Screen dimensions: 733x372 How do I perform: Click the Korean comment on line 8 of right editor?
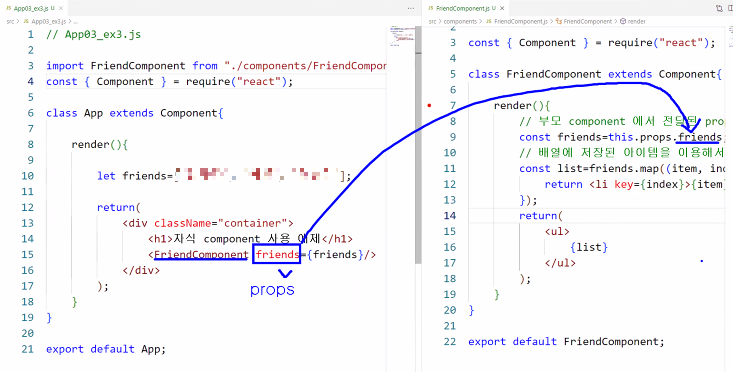[622, 122]
